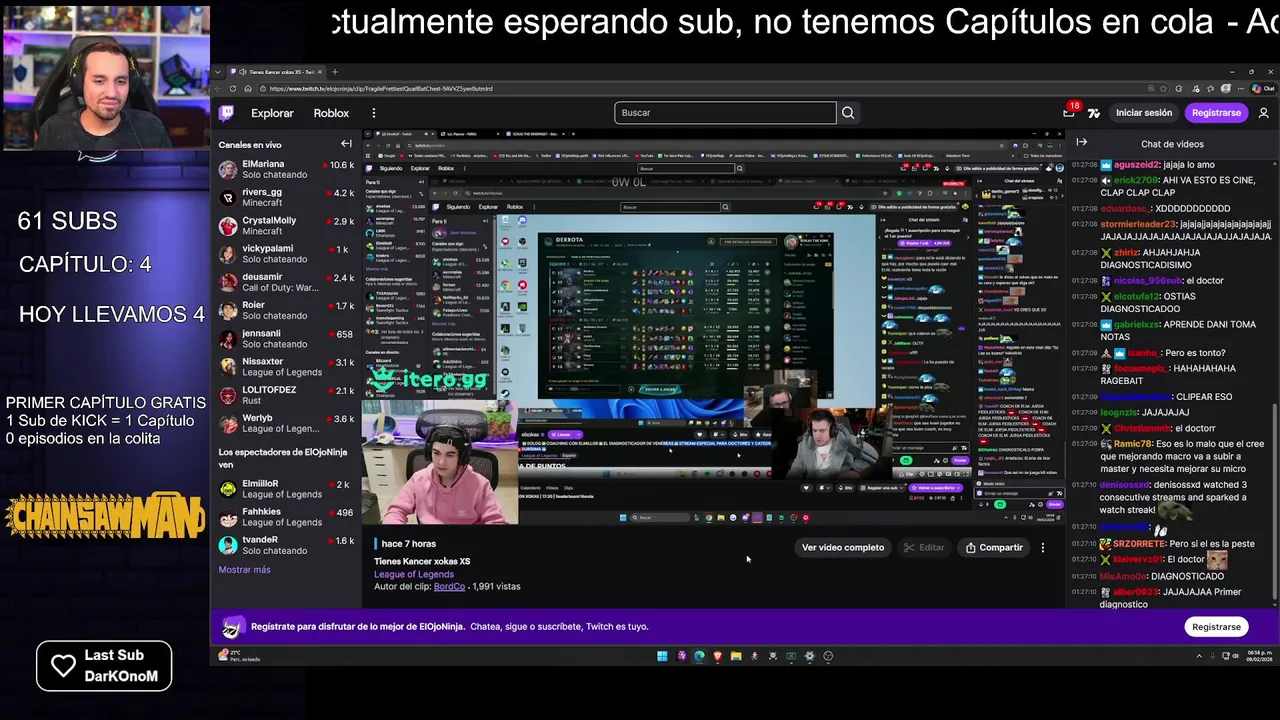Open the ElmiilloR channel avatar
This screenshot has height=720, width=1280.
(228, 489)
